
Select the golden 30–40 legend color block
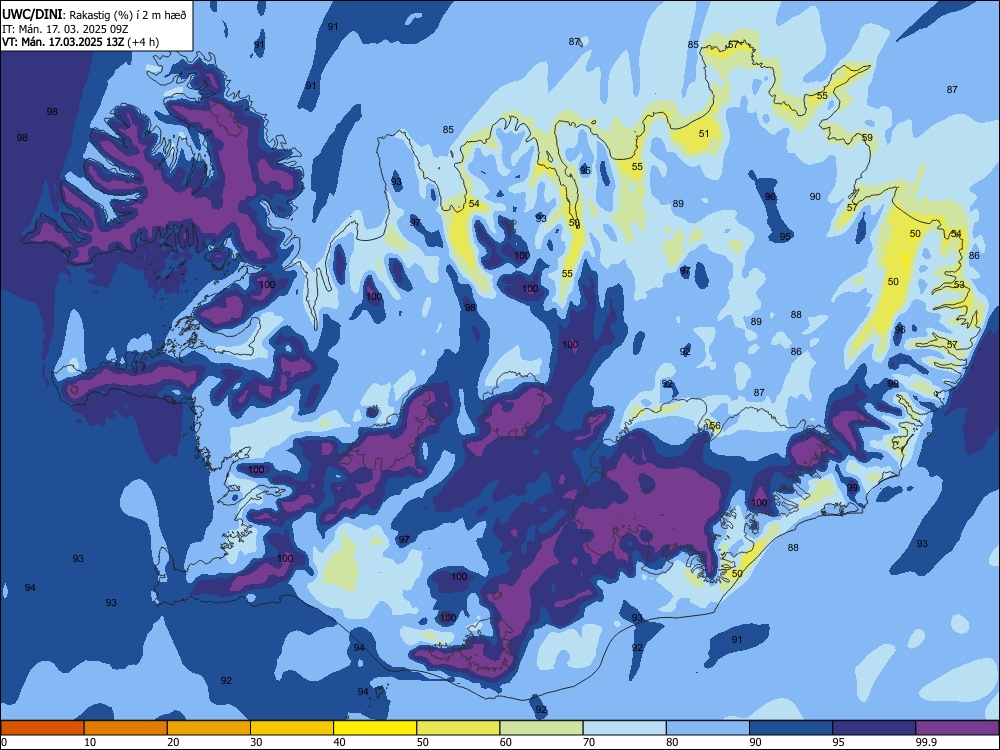292,728
